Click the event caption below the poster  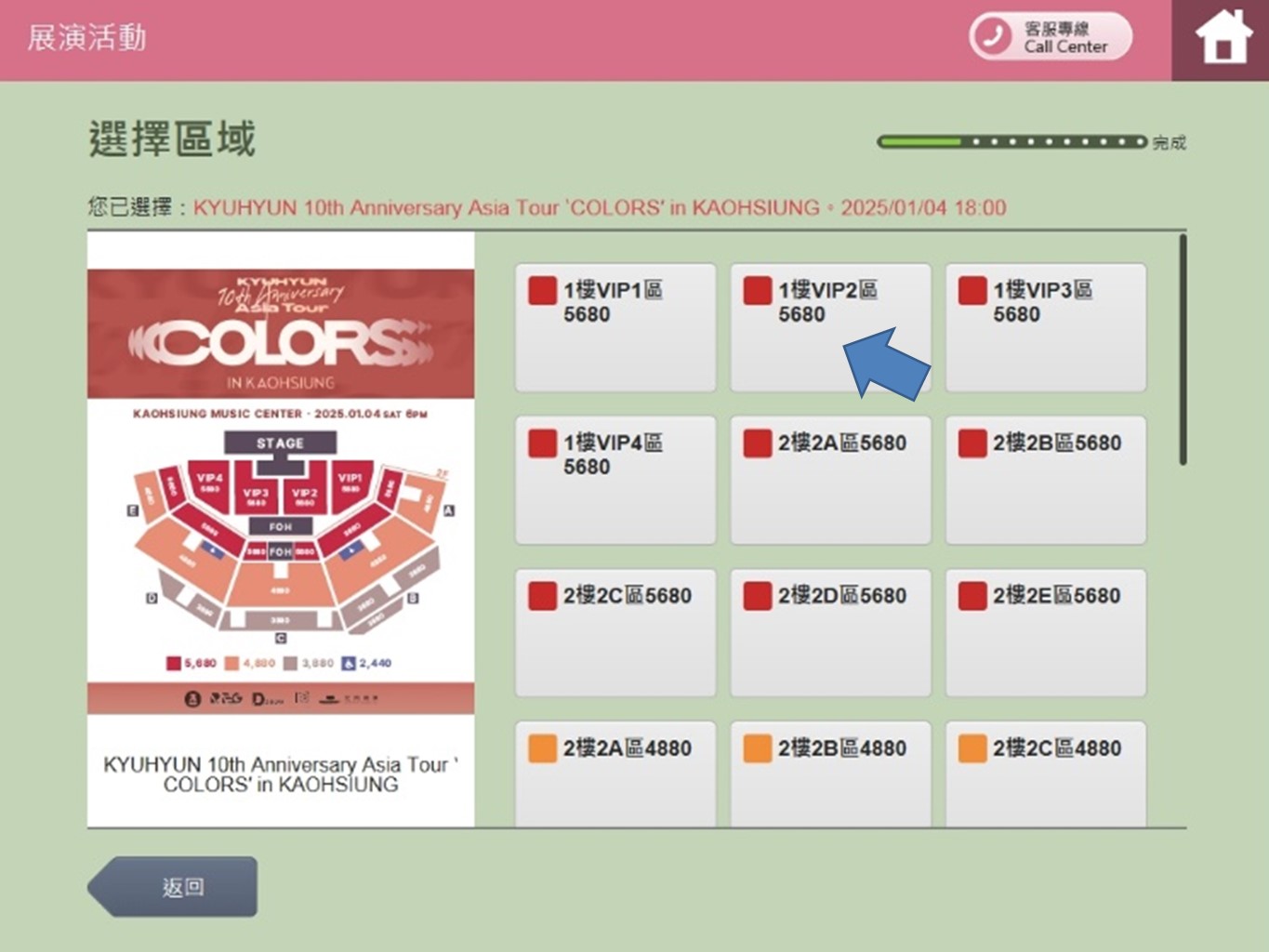[281, 774]
